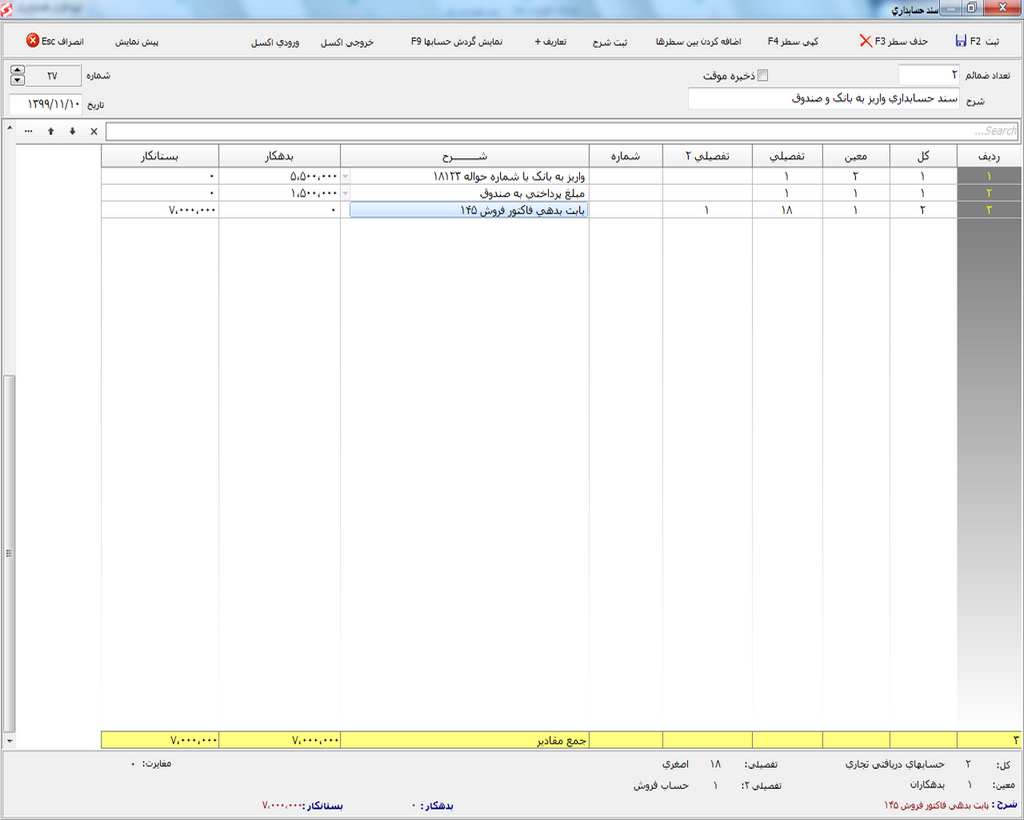Click the شرح document description field
Viewport: 1024px width, 820px height.
click(x=824, y=99)
